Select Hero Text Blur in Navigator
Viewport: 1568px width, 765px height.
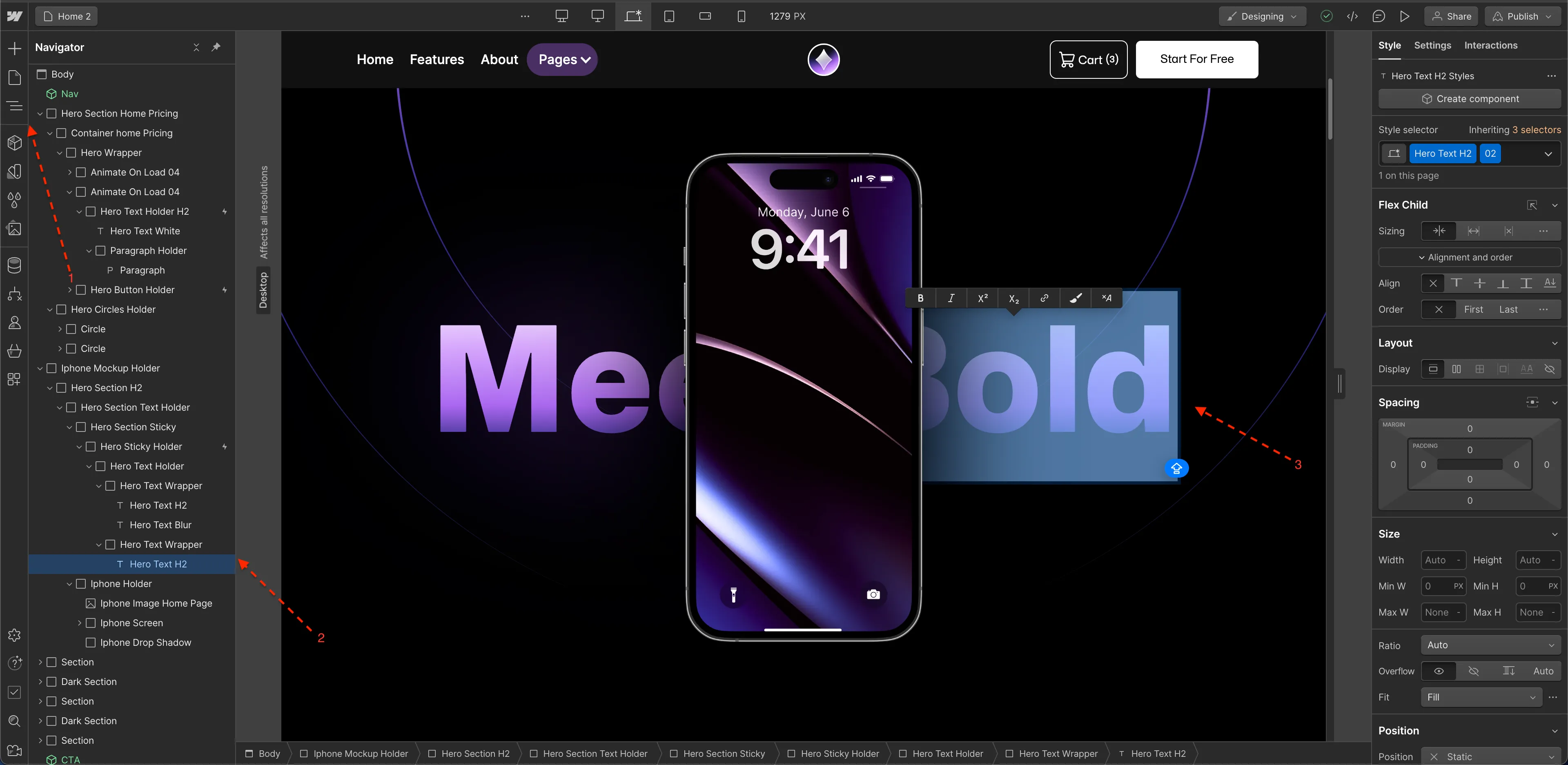(x=160, y=525)
